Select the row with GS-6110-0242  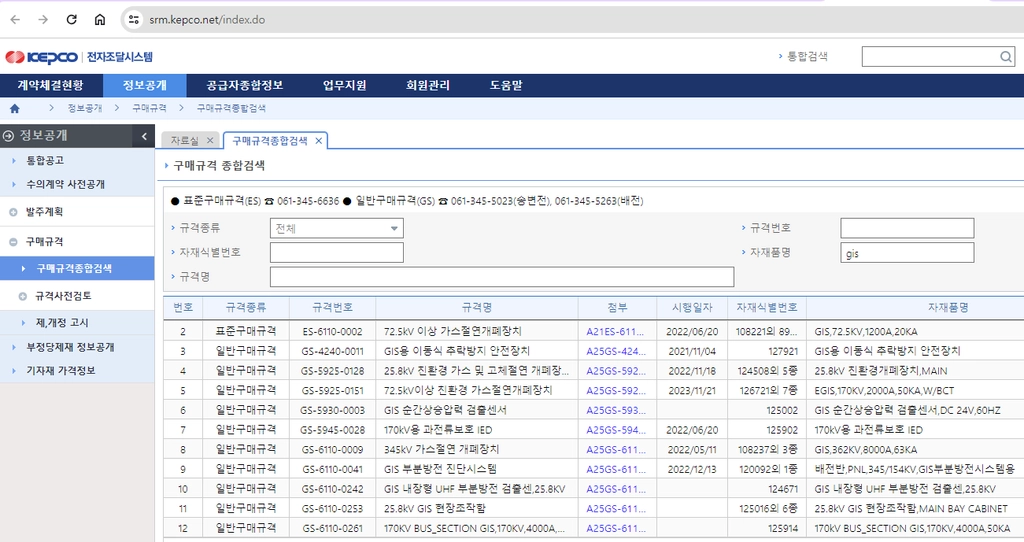[594, 488]
